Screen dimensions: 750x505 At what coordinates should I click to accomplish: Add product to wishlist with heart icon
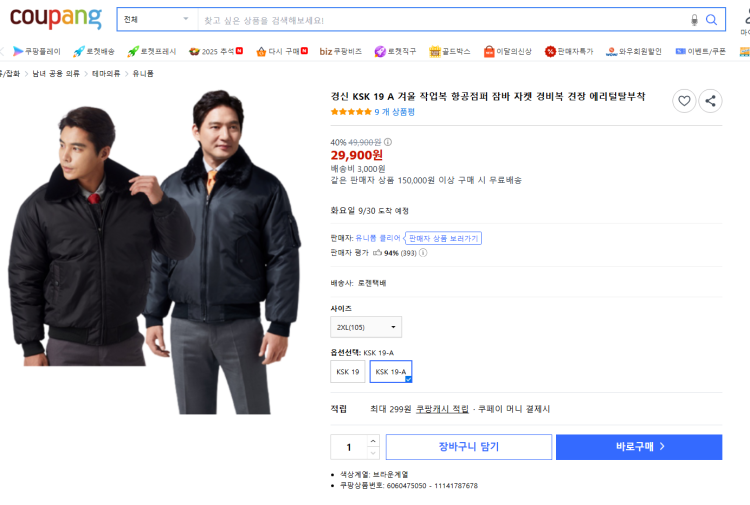[684, 101]
